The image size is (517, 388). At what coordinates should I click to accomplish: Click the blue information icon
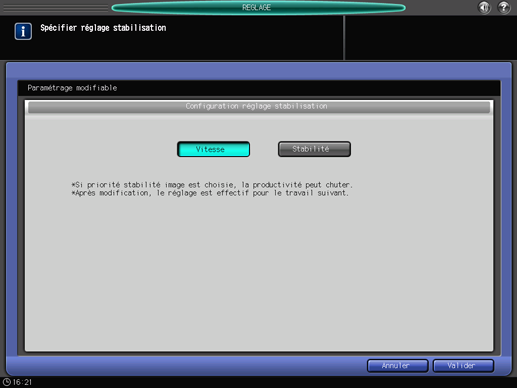click(23, 31)
